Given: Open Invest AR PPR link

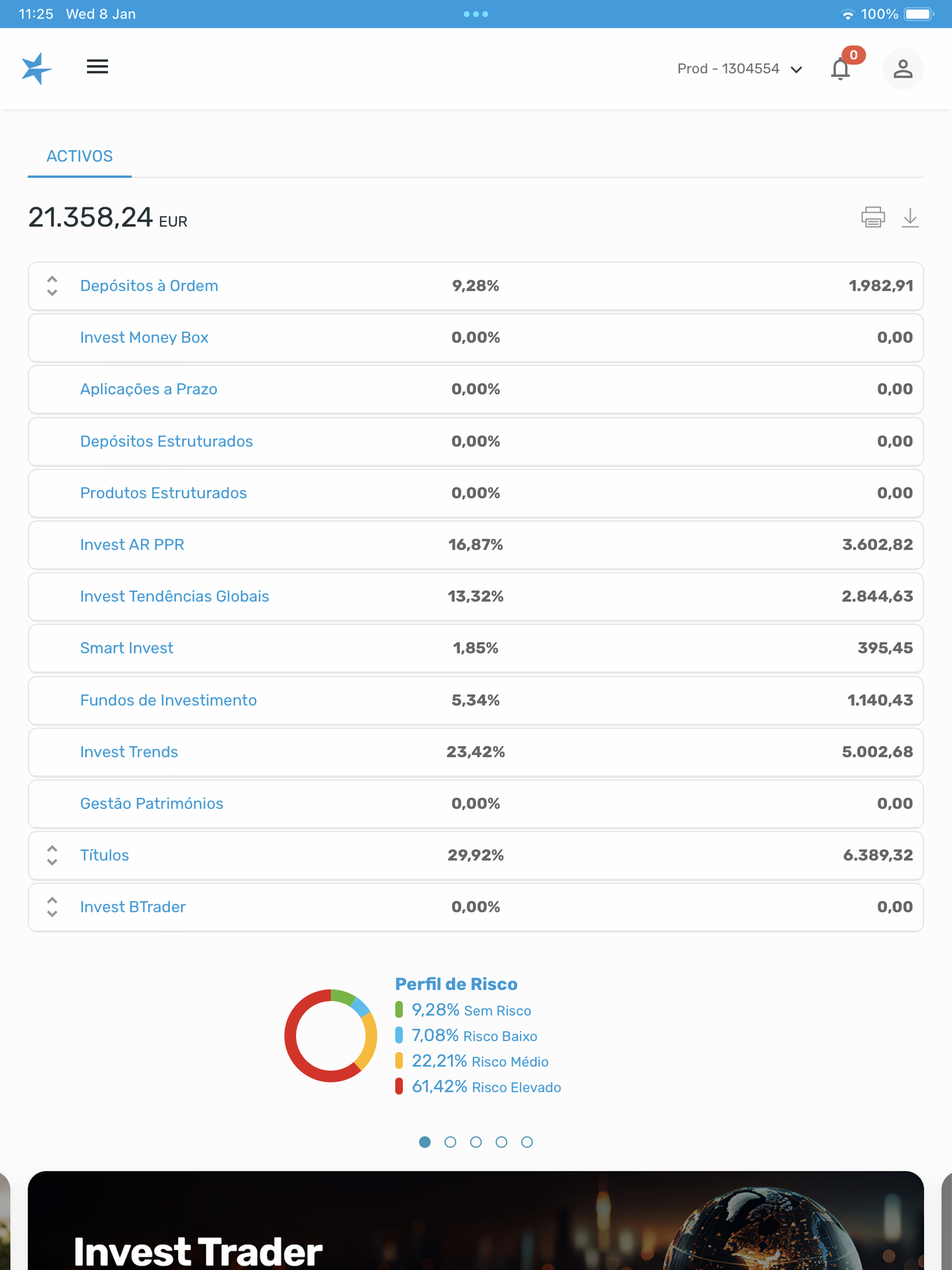Looking at the screenshot, I should tap(132, 544).
